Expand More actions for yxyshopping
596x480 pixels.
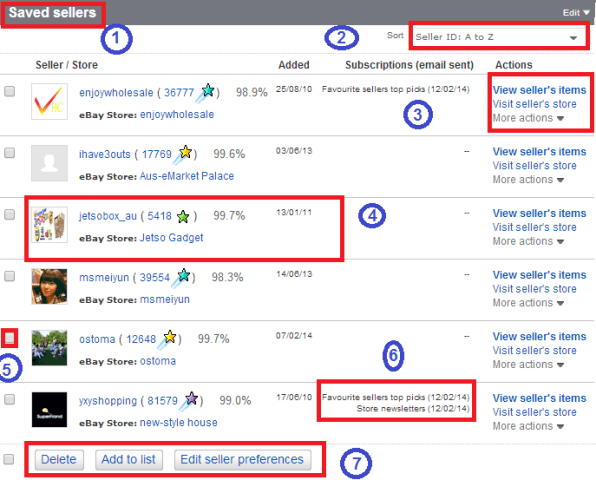528,426
